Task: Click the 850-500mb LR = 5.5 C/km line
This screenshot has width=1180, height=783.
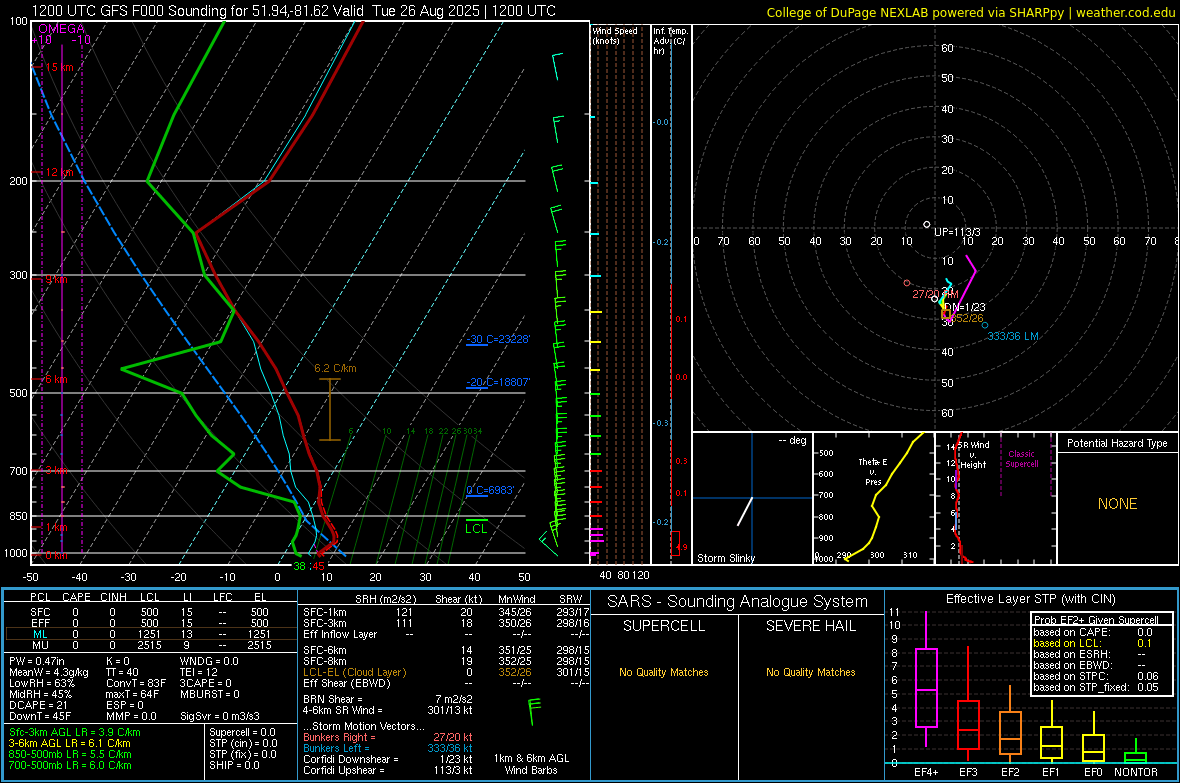Action: (70, 754)
